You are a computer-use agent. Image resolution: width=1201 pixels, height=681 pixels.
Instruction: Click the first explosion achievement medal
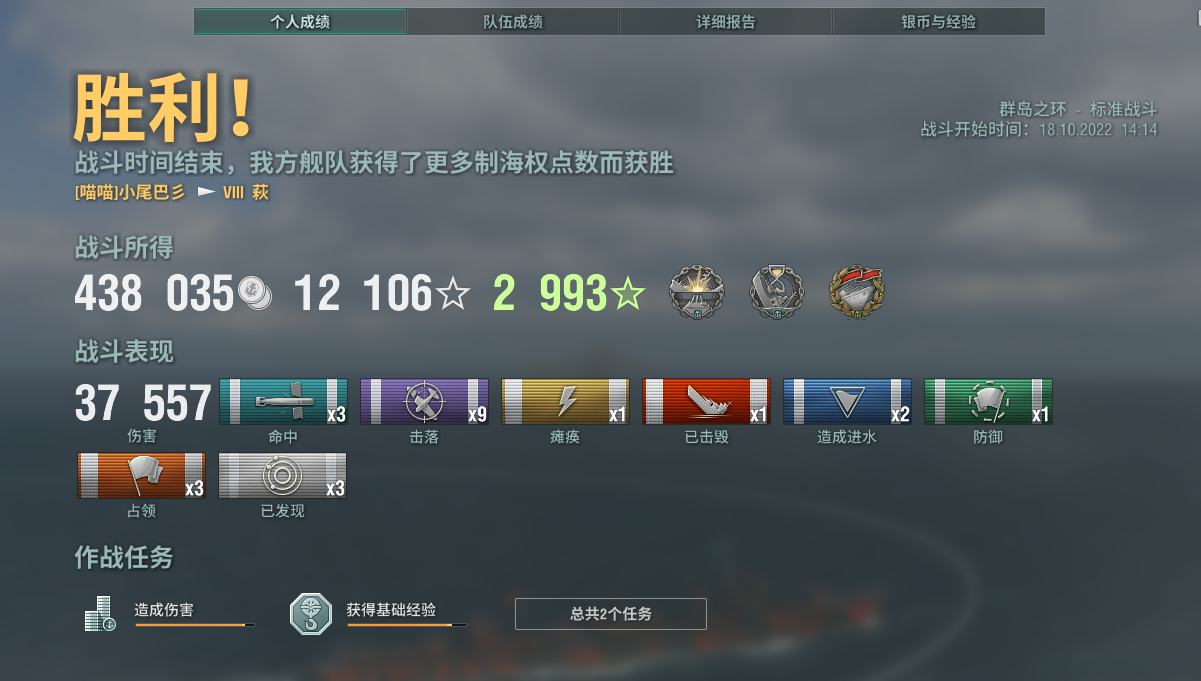(695, 292)
